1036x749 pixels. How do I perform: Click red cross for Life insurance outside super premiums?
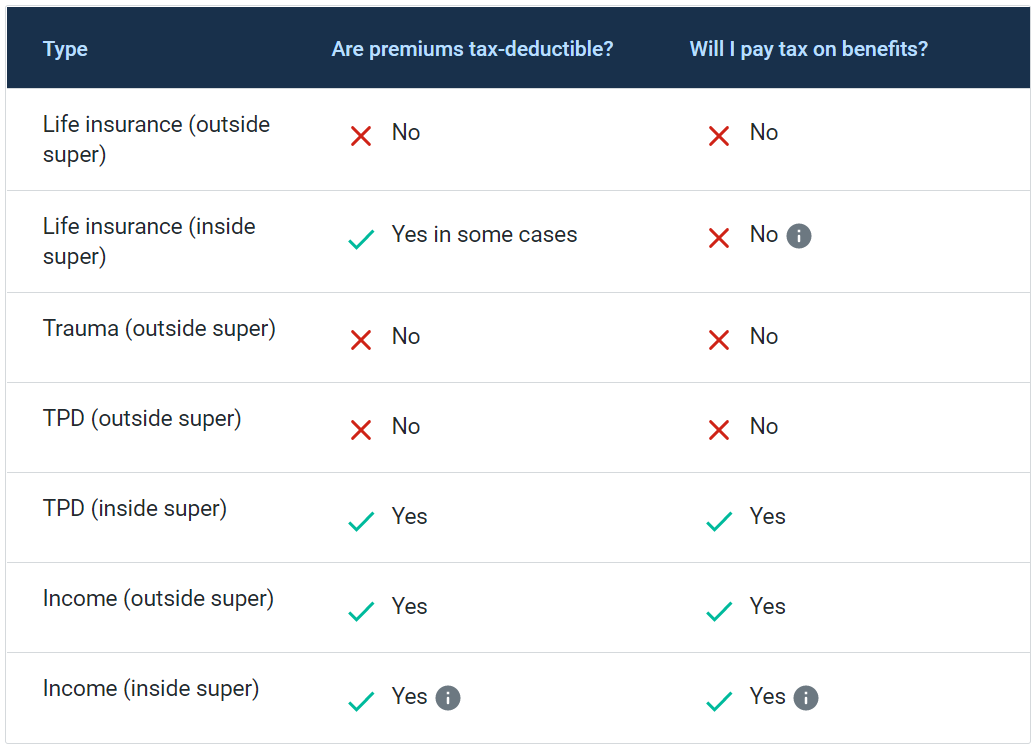(361, 136)
